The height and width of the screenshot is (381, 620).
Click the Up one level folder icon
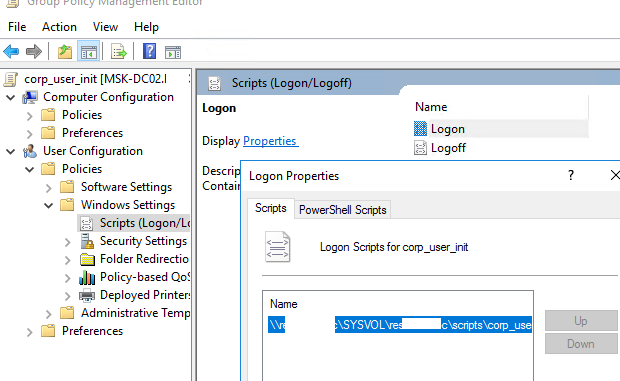(x=65, y=52)
